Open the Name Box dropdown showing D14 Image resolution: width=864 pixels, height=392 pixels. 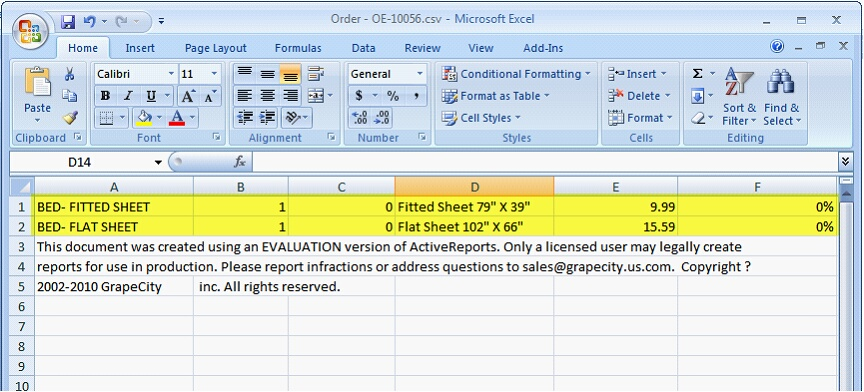pos(158,162)
